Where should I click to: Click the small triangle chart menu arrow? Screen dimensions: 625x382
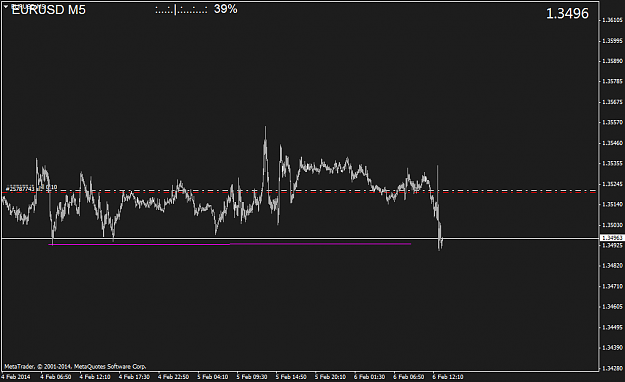pos(6,6)
